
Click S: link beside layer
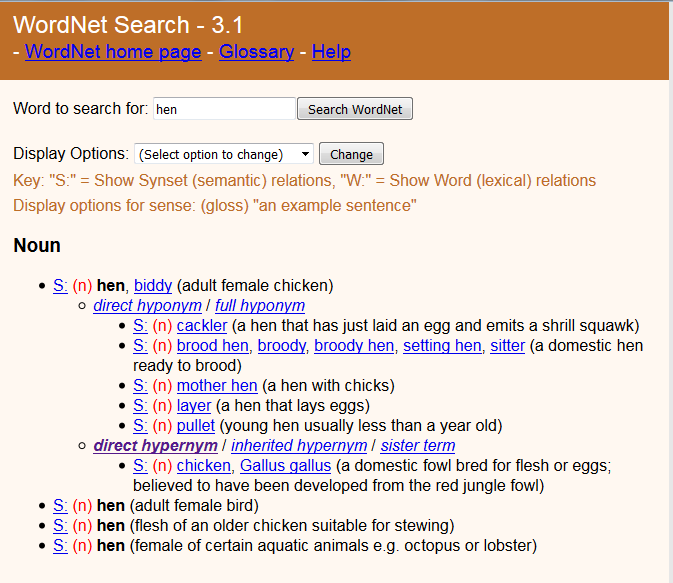point(140,406)
